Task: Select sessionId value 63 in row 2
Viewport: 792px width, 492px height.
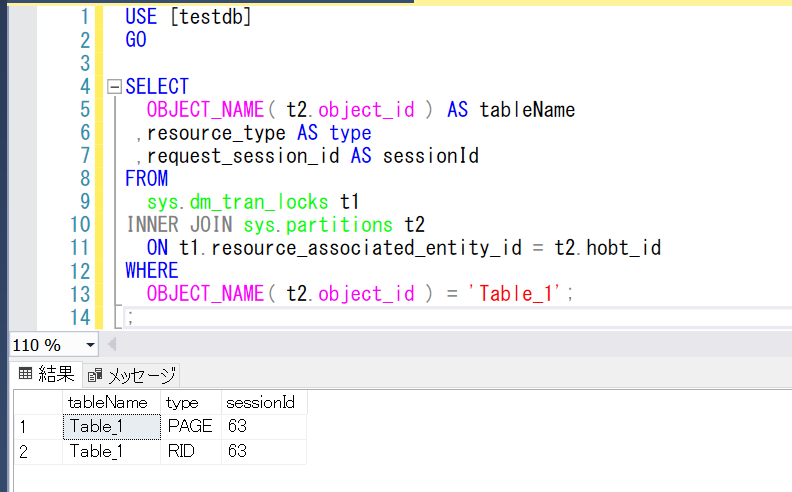Action: tap(264, 452)
